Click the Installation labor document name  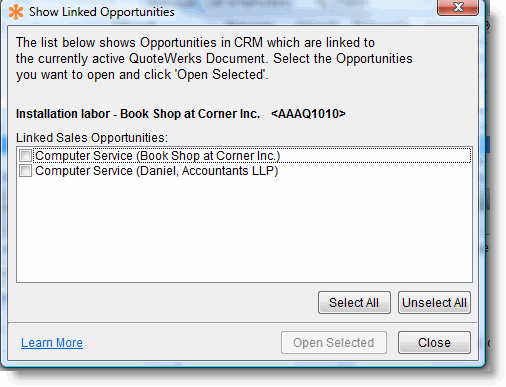click(138, 114)
